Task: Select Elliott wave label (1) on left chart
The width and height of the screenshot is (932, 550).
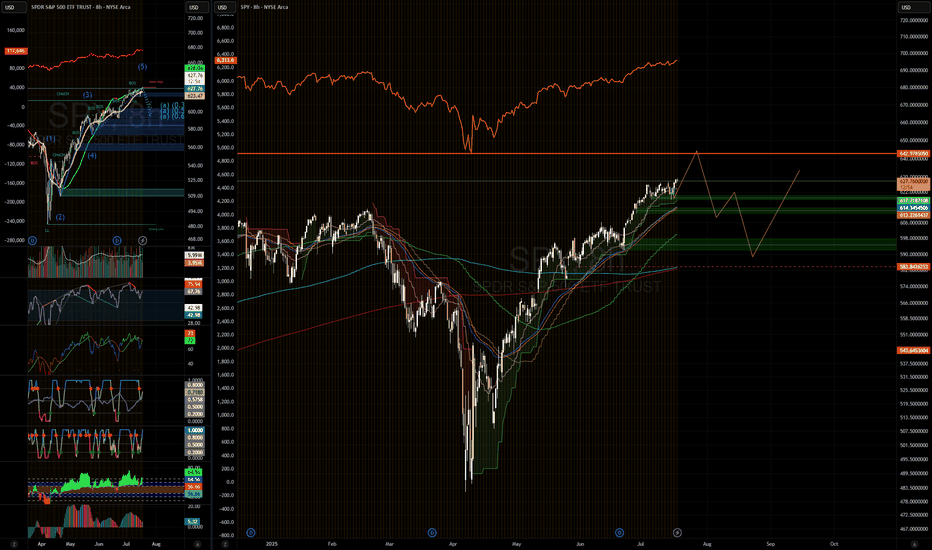Action: tap(50, 139)
